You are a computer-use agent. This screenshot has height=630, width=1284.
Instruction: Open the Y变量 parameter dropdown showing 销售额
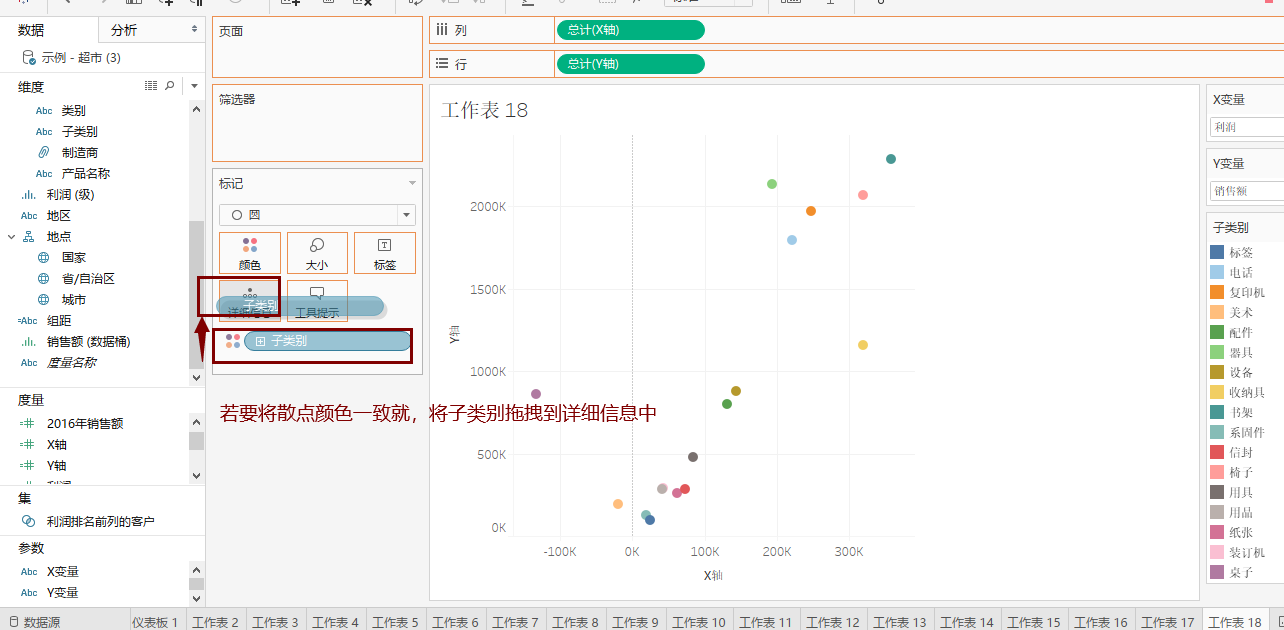pyautogui.click(x=1246, y=190)
